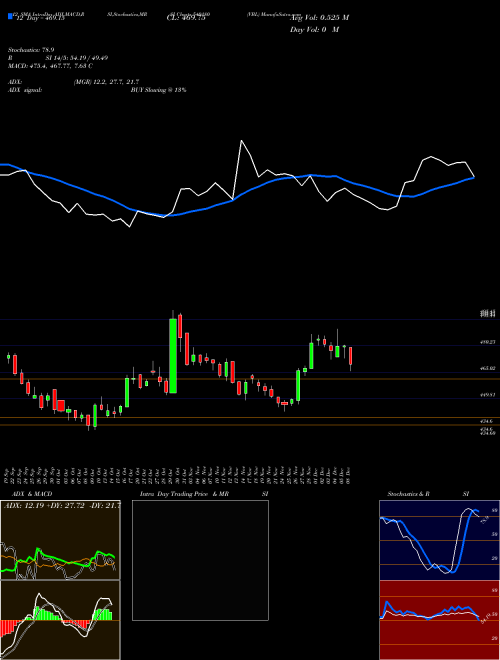Click the tall green candlestick at the spike
The height and width of the screenshot is (660, 500).
[x=173, y=356]
